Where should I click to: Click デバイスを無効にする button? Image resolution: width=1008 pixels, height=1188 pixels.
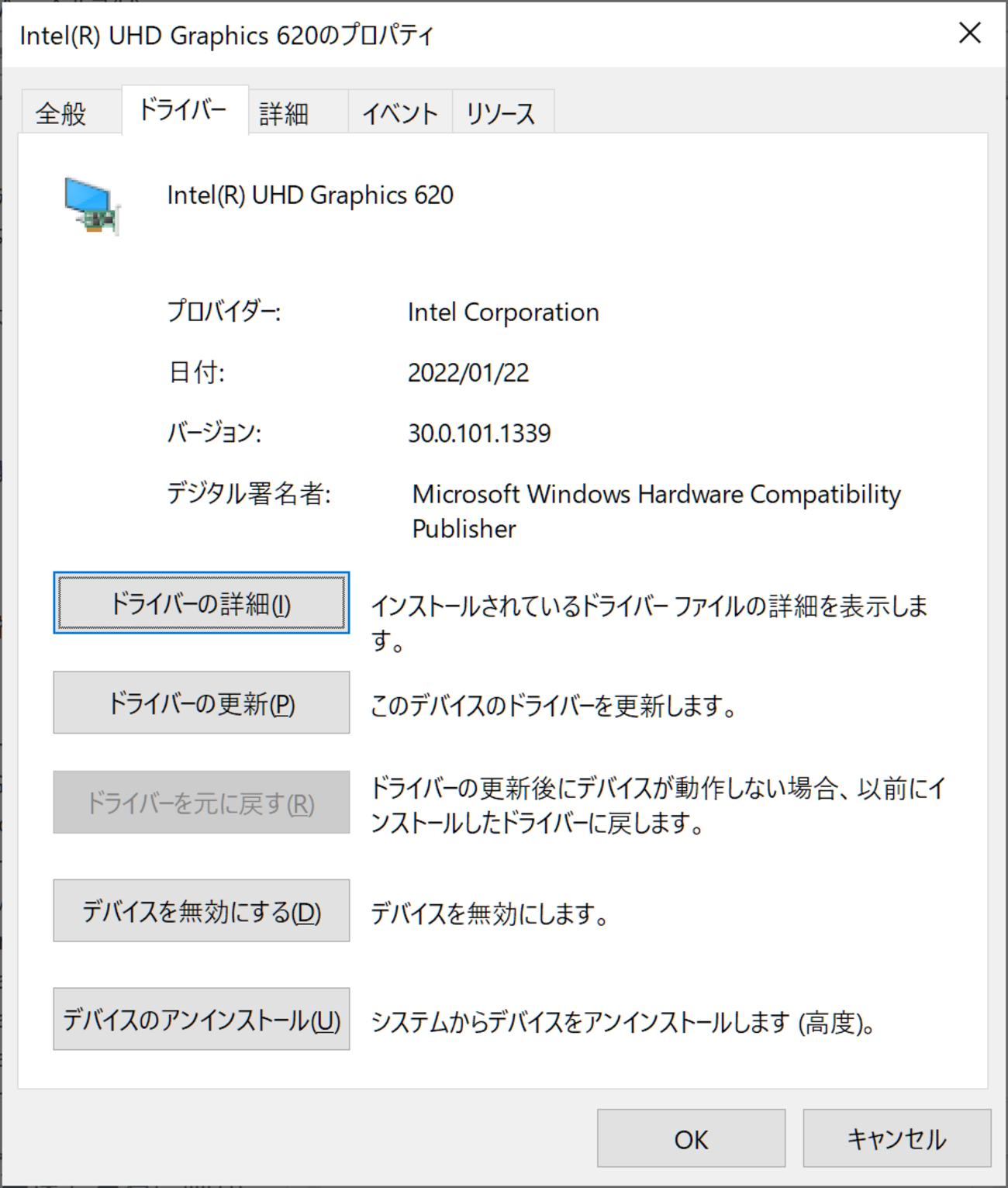click(x=202, y=910)
